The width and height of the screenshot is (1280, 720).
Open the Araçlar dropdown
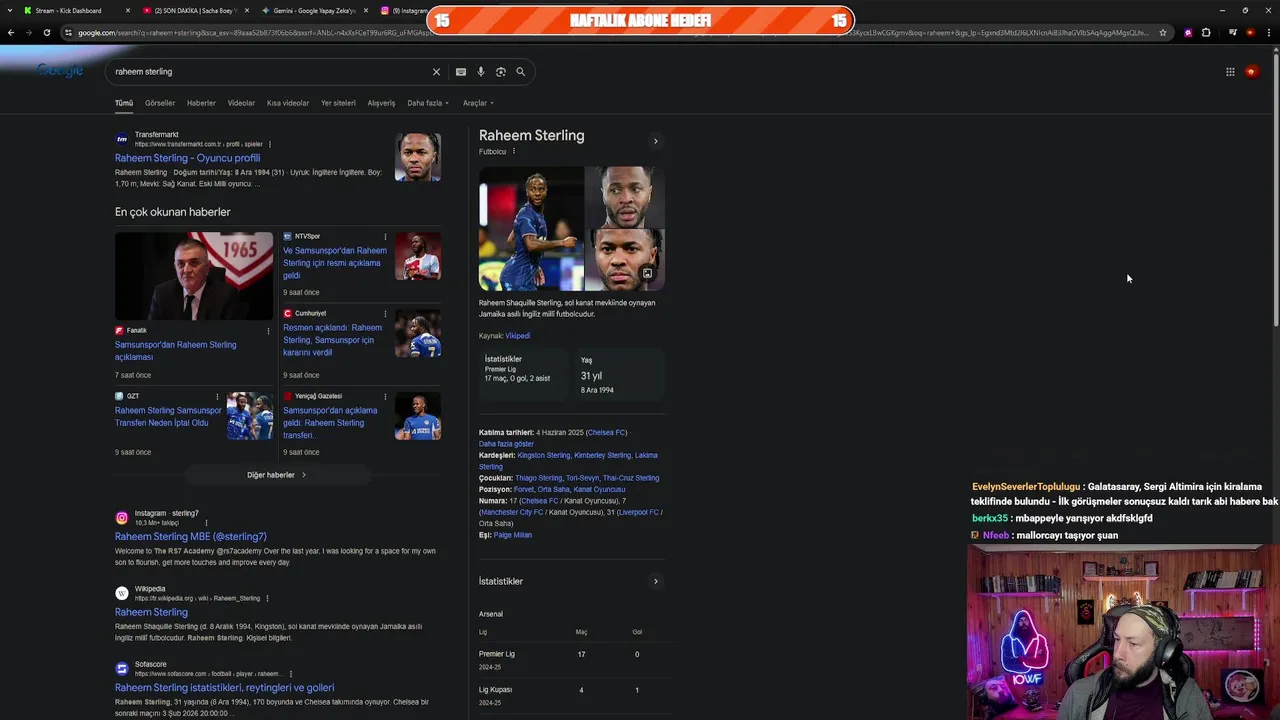pyautogui.click(x=478, y=103)
